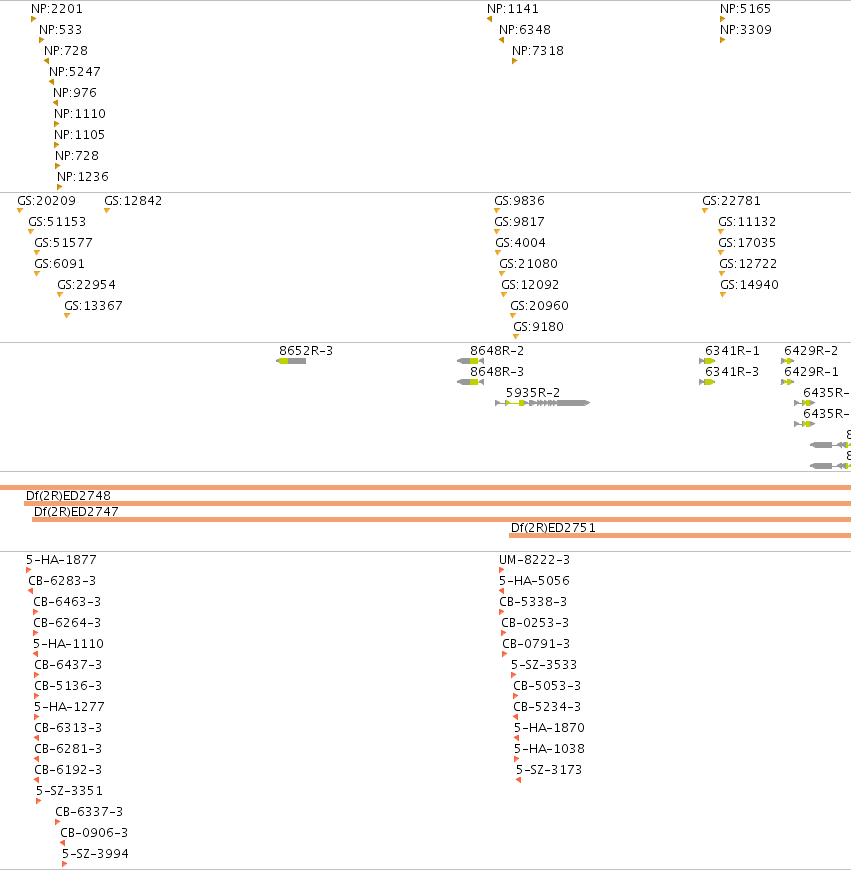Select the down-triangle under GS:9836
The image size is (851, 870).
[497, 211]
